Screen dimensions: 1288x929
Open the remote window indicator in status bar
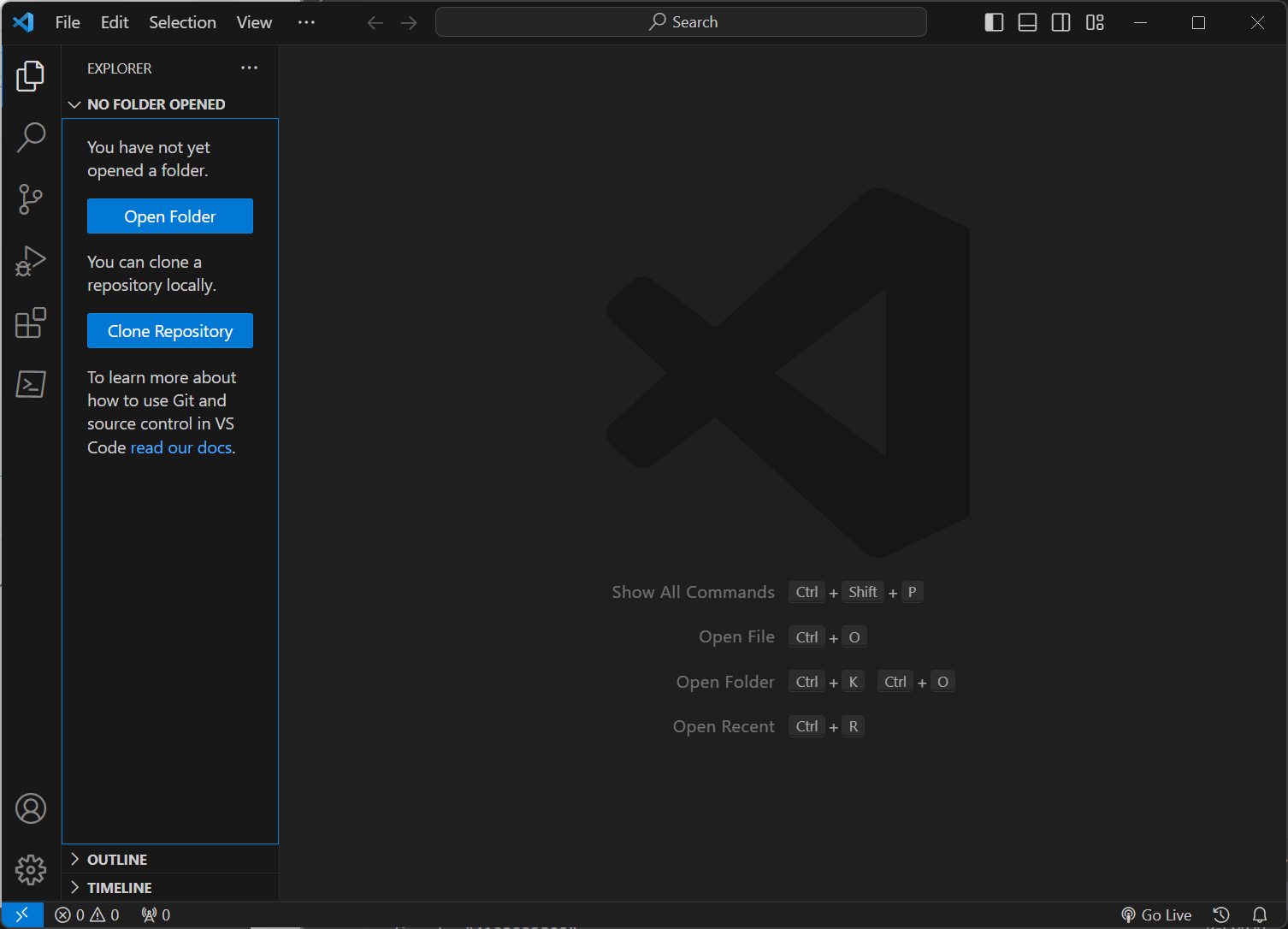(22, 914)
